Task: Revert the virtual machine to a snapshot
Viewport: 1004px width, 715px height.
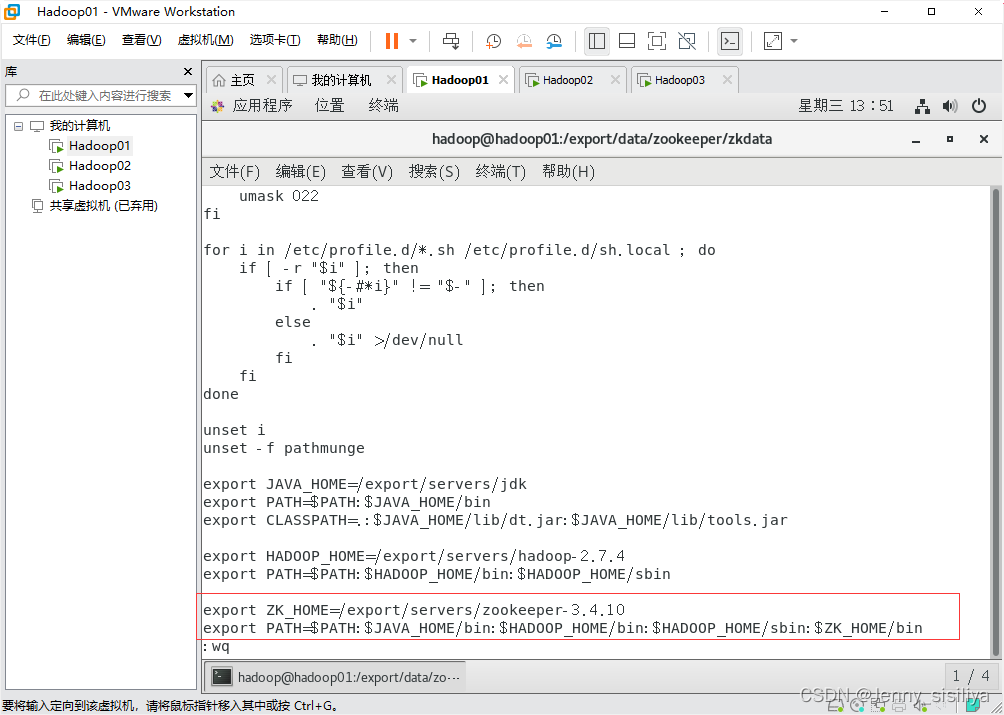Action: (524, 41)
